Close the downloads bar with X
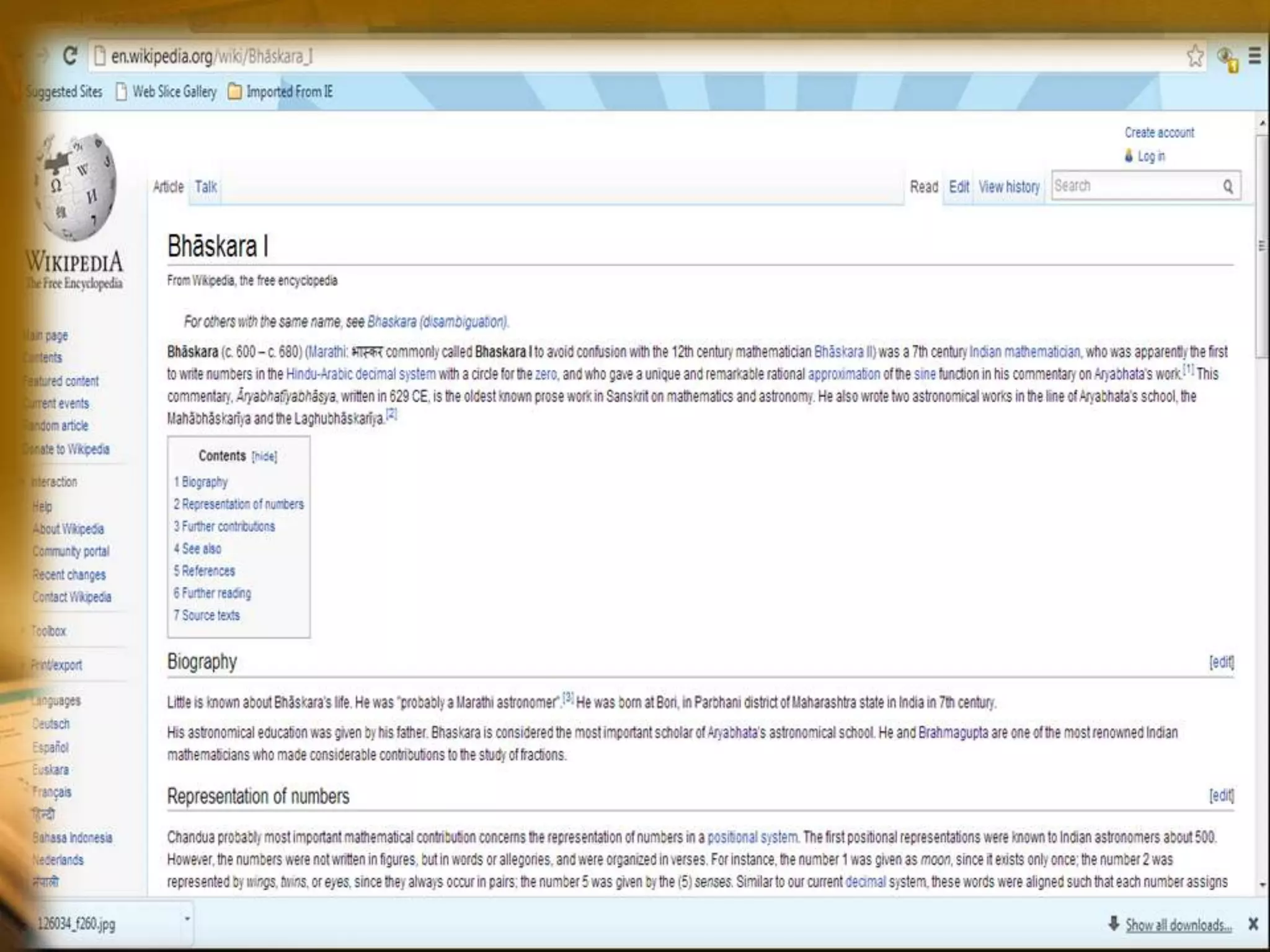The height and width of the screenshot is (952, 1270). tap(1253, 924)
